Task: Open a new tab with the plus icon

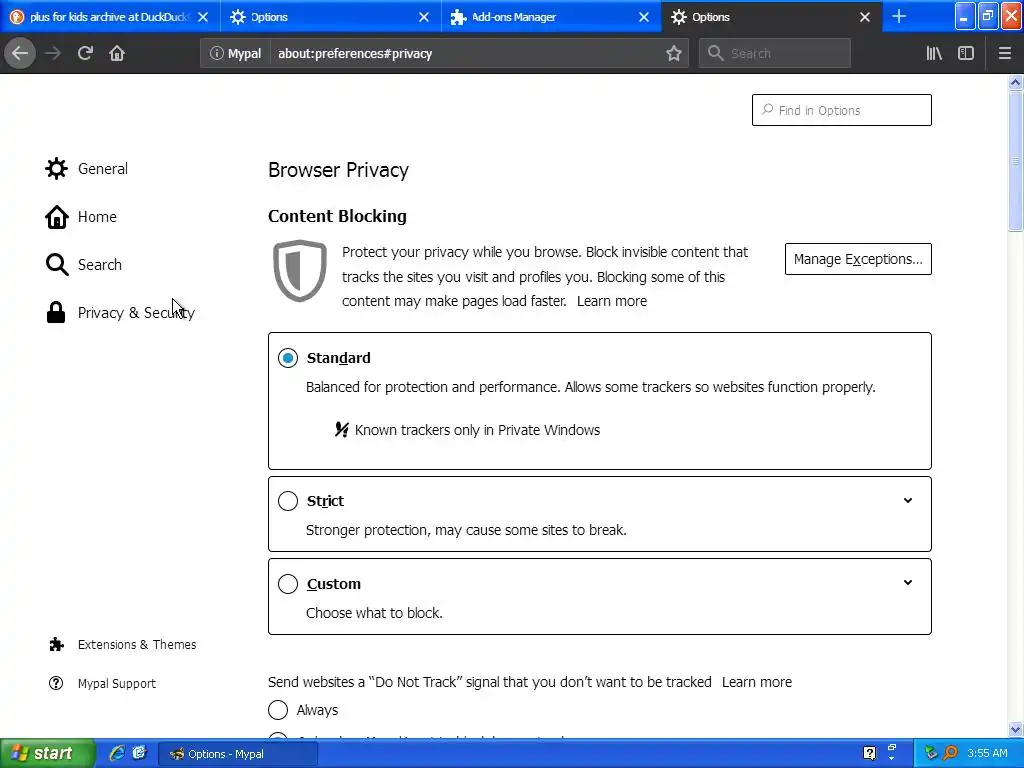Action: 899,16
